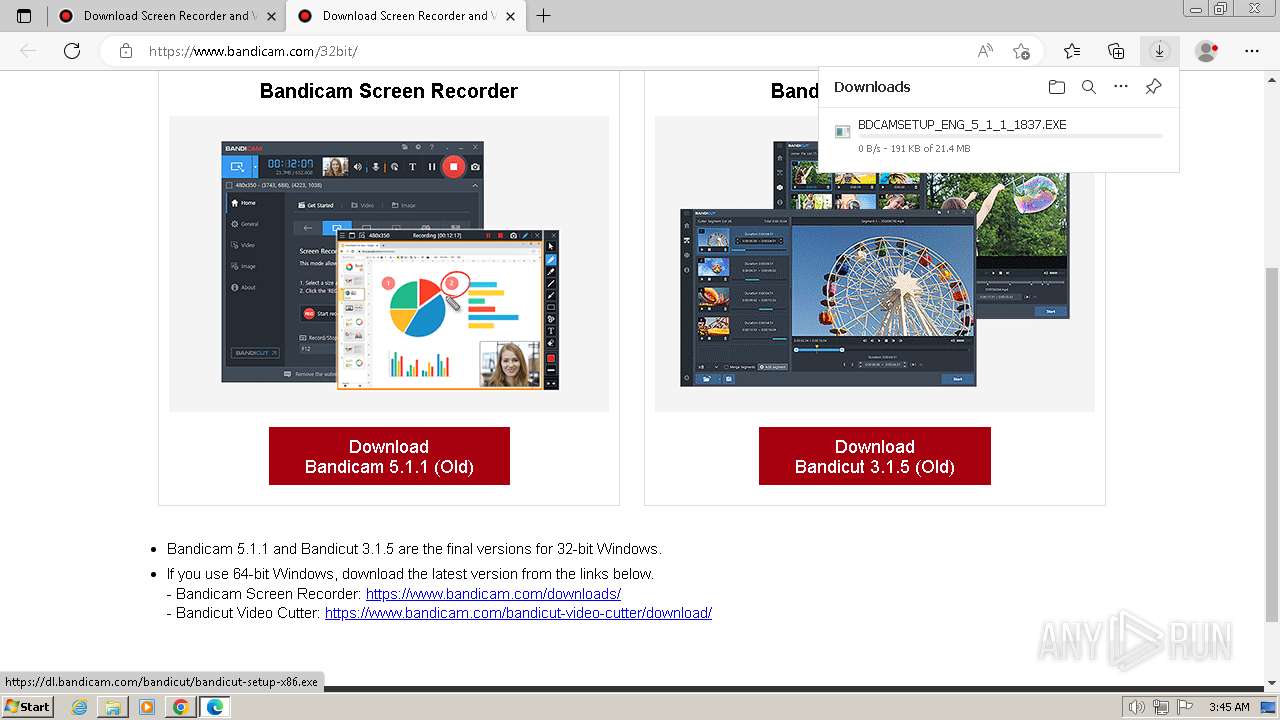The height and width of the screenshot is (720, 1280).
Task: Open Windows Media Player taskbar icon
Action: tap(147, 707)
